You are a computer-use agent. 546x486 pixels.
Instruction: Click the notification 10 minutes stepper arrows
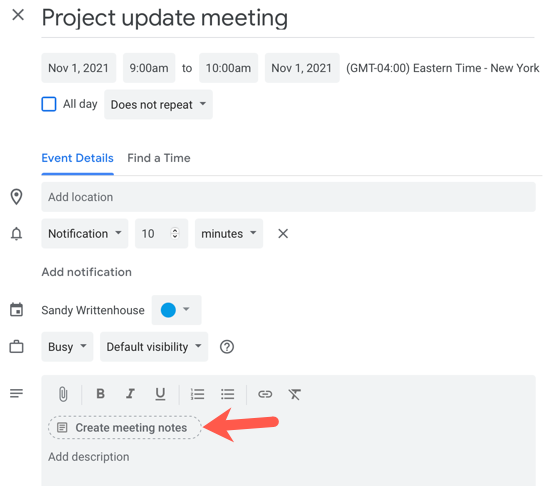(175, 234)
